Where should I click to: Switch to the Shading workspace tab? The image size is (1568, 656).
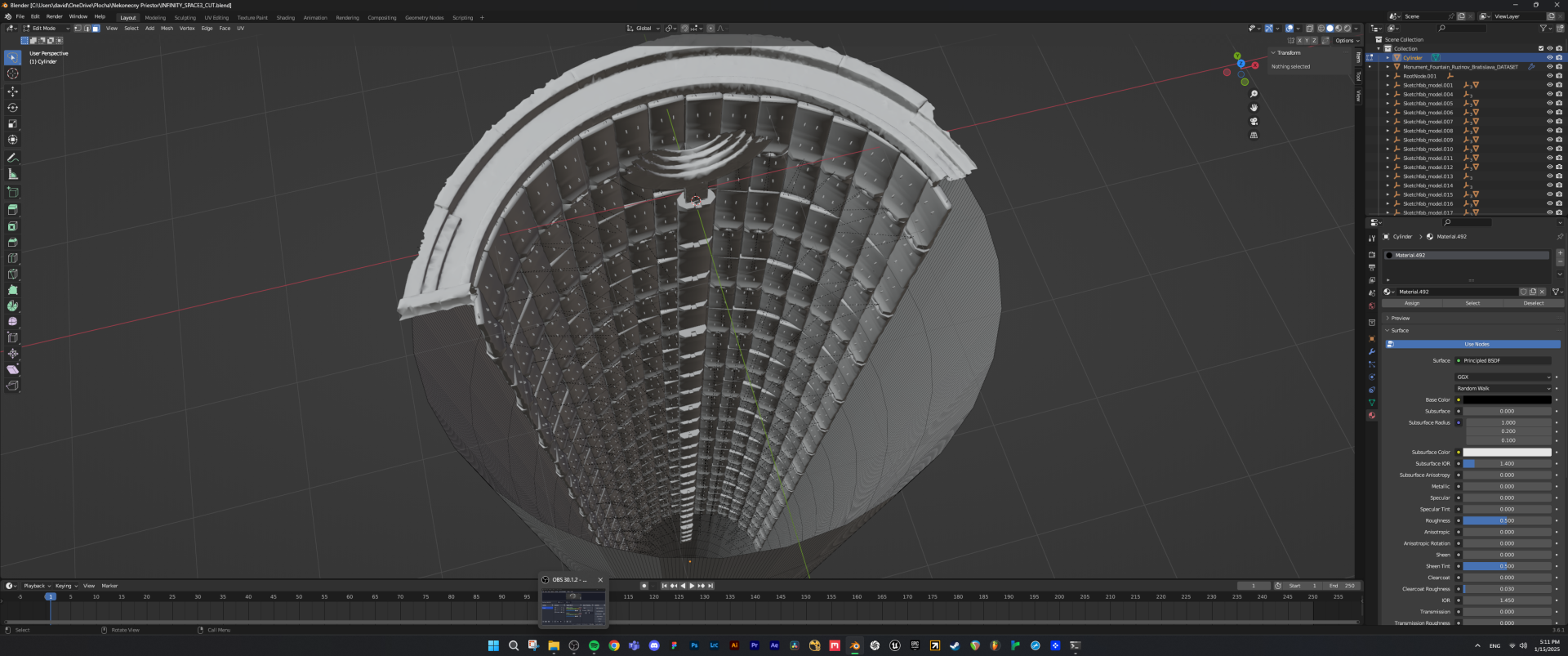(286, 17)
